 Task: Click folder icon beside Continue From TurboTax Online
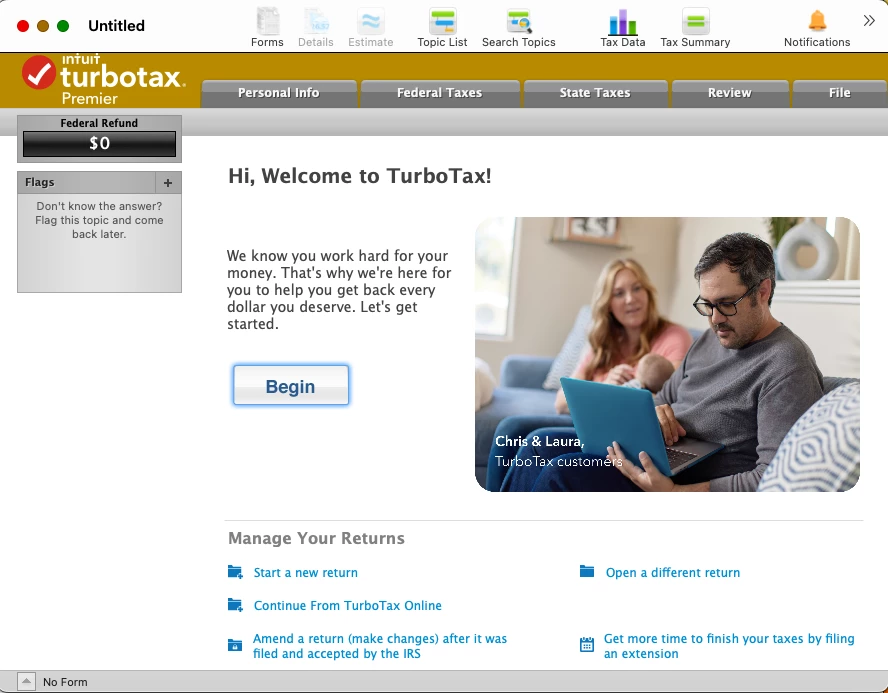(x=235, y=605)
